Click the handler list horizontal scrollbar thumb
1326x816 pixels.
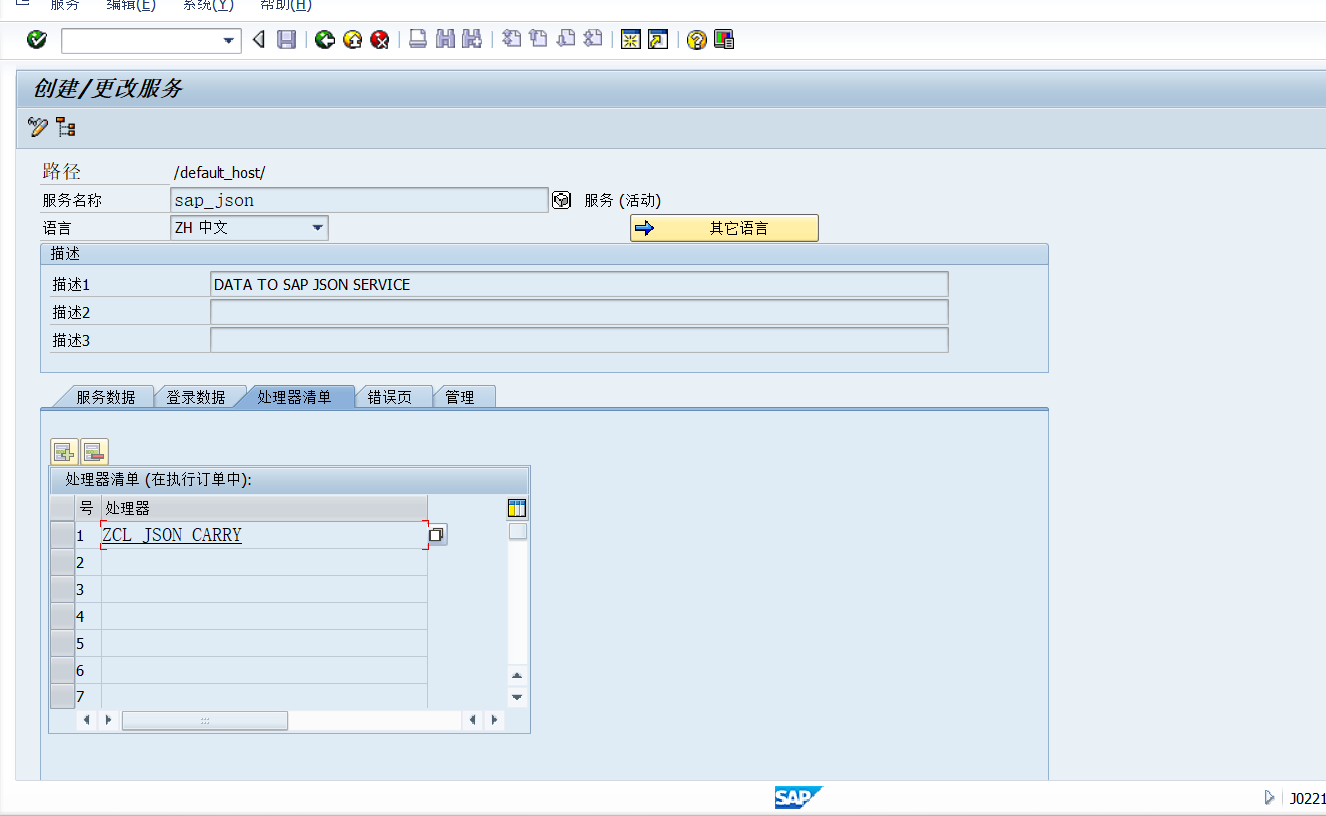pos(205,720)
